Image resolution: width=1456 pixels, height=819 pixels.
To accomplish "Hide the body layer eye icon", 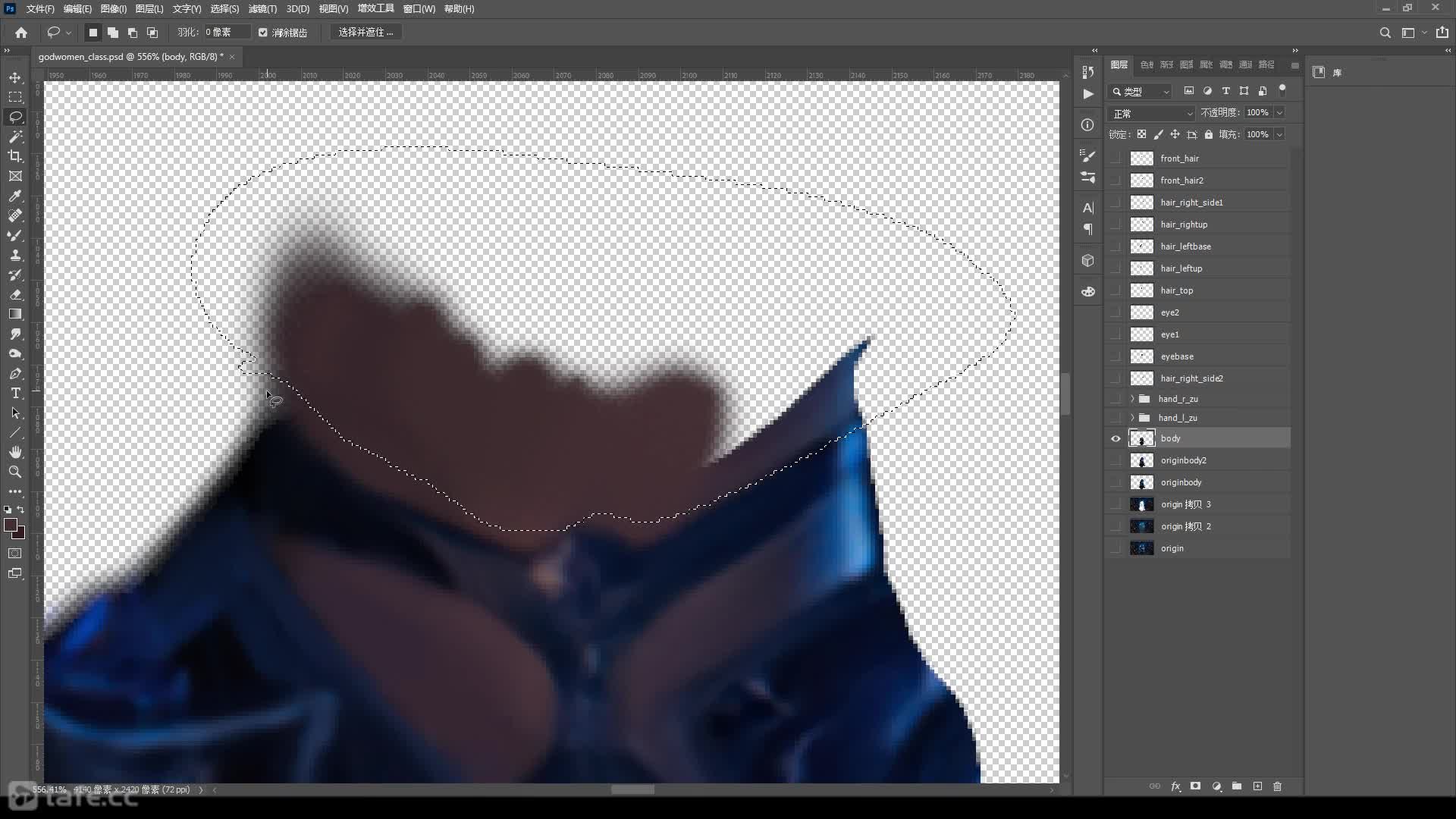I will click(x=1116, y=438).
